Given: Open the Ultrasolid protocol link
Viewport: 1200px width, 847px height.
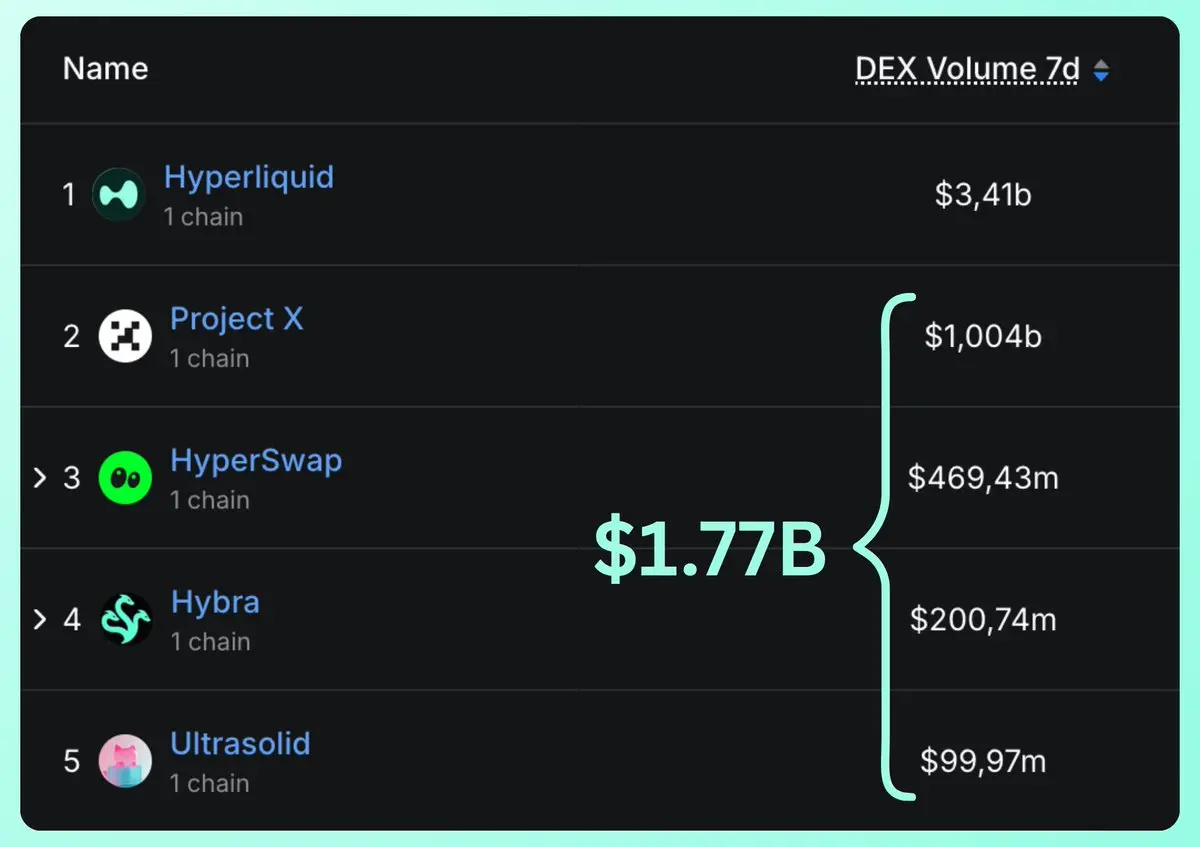Looking at the screenshot, I should click(240, 744).
